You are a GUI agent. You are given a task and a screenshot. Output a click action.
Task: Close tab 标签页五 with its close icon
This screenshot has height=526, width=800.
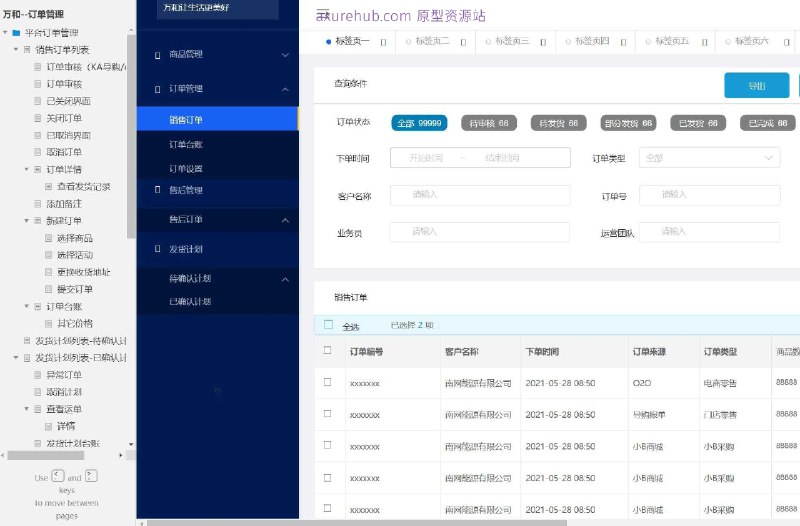704,42
